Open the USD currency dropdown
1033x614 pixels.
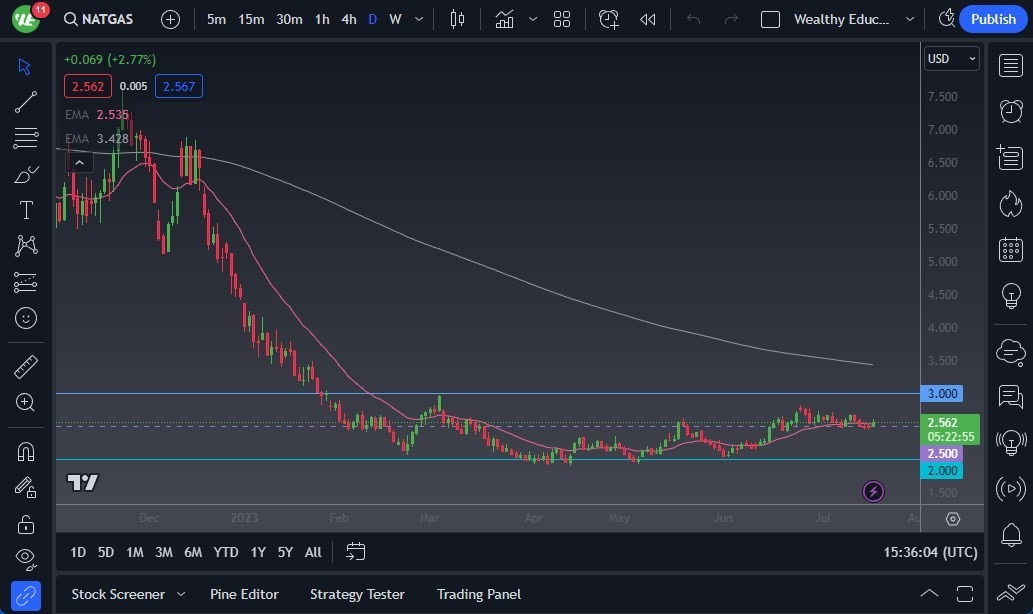coord(951,59)
